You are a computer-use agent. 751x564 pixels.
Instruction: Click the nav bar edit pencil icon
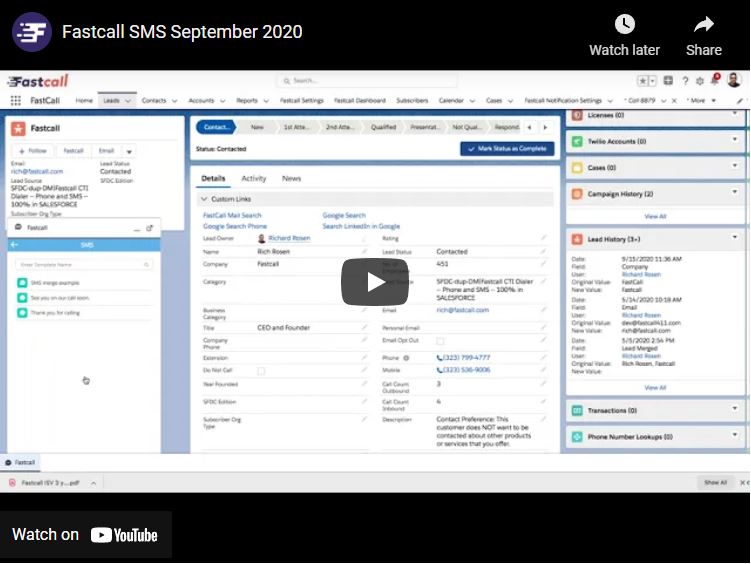click(x=740, y=101)
